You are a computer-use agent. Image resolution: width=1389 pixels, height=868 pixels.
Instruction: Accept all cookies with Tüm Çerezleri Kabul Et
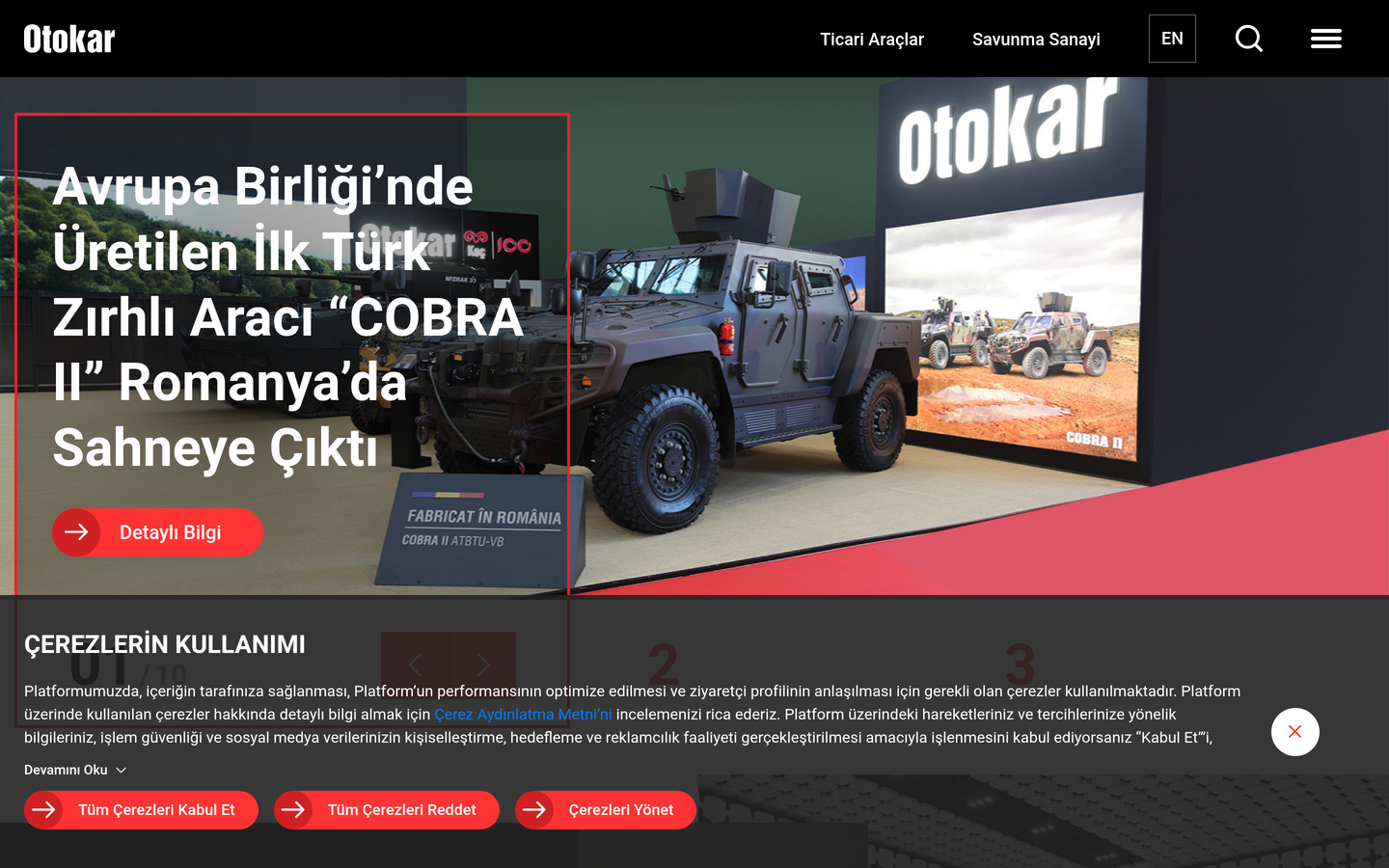coord(141,810)
